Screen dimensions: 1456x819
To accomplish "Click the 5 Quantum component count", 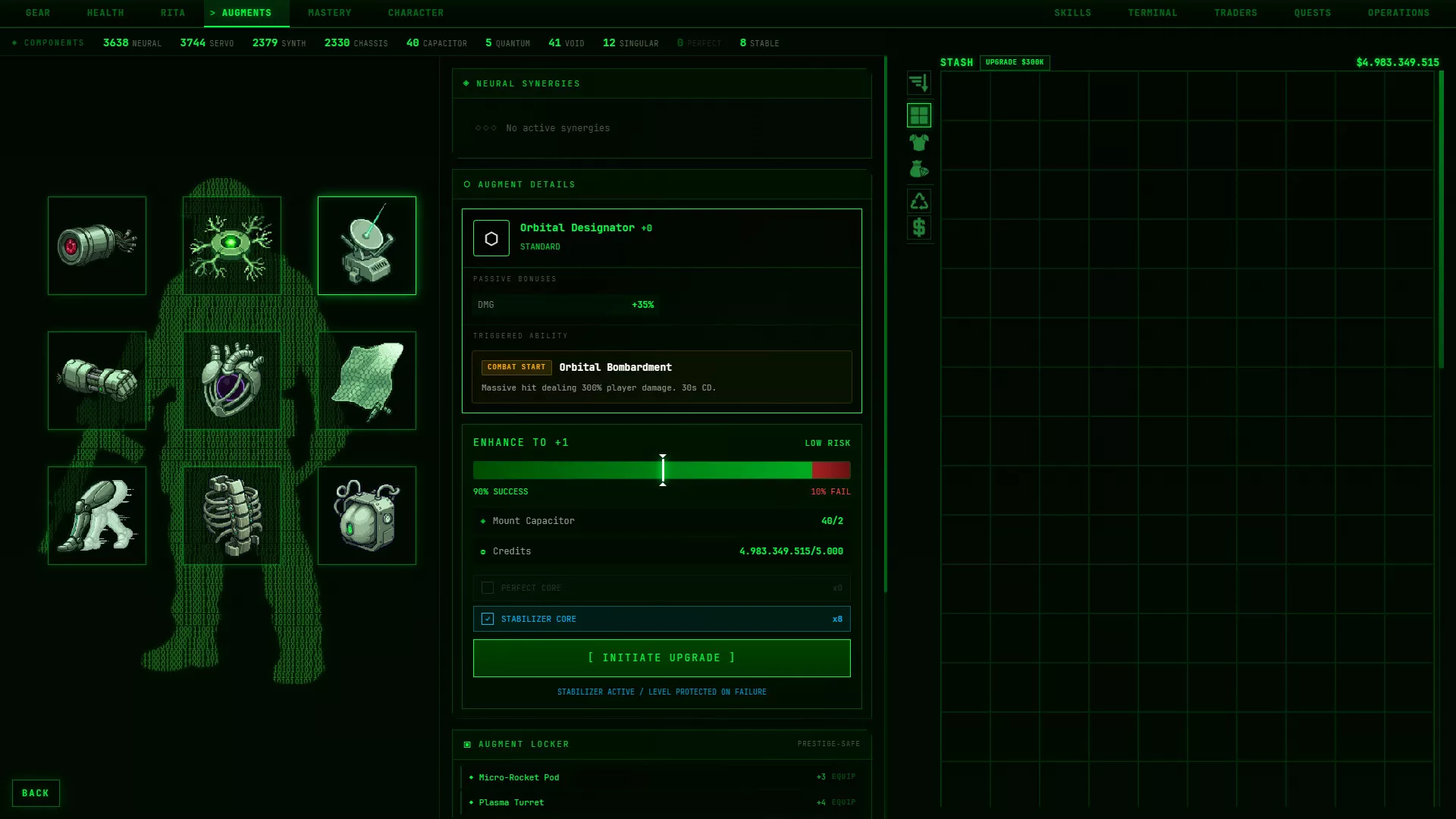I will [508, 43].
